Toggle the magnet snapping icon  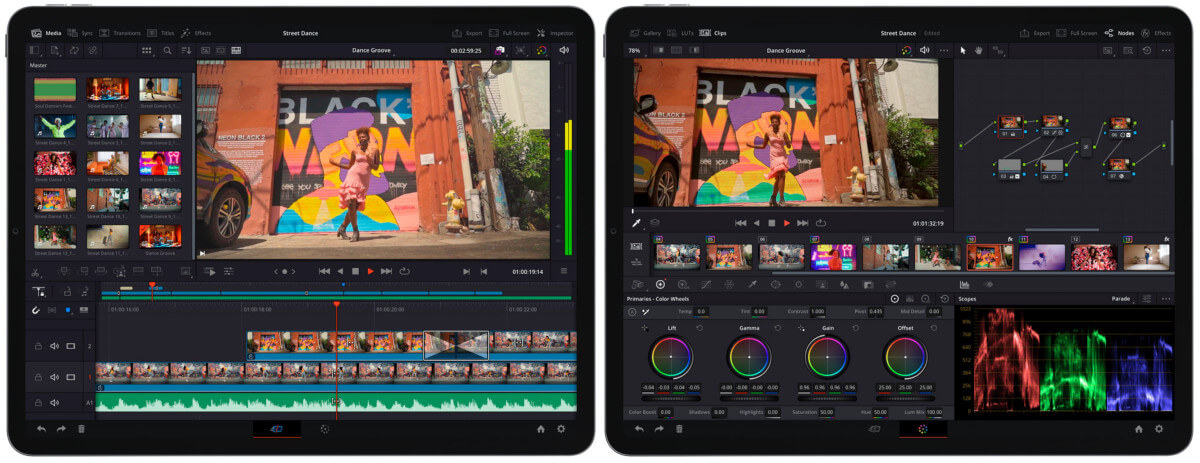point(37,310)
